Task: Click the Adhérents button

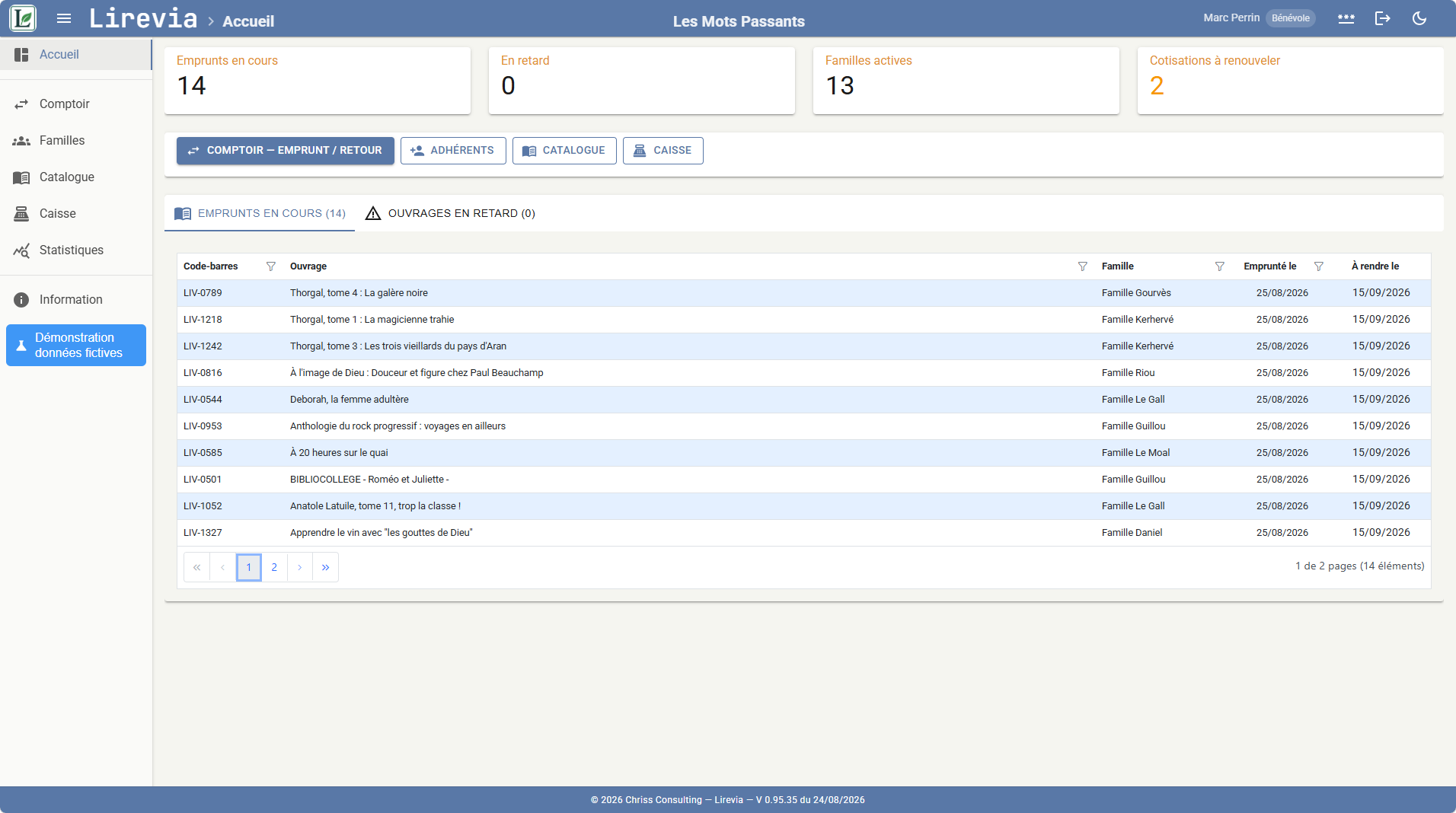Action: [453, 151]
